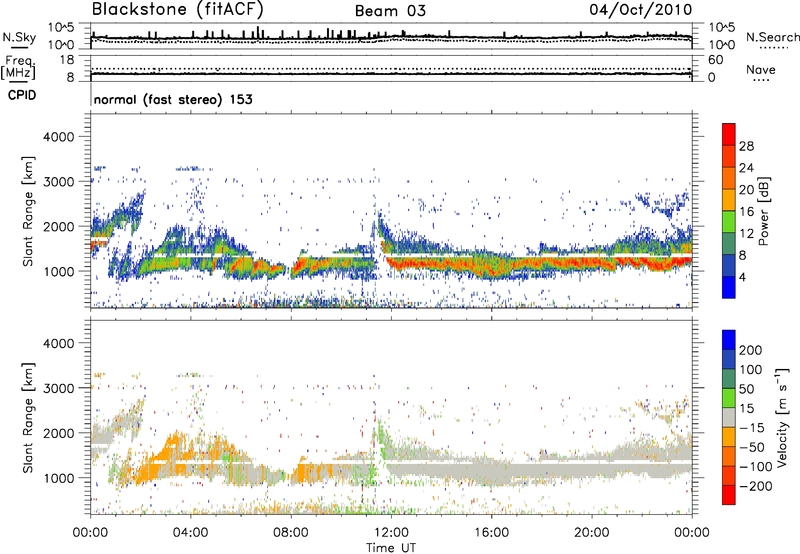Click the "−100" label on the velocity colorbar
Viewport: 800px width, 554px height.
pyautogui.click(x=756, y=466)
